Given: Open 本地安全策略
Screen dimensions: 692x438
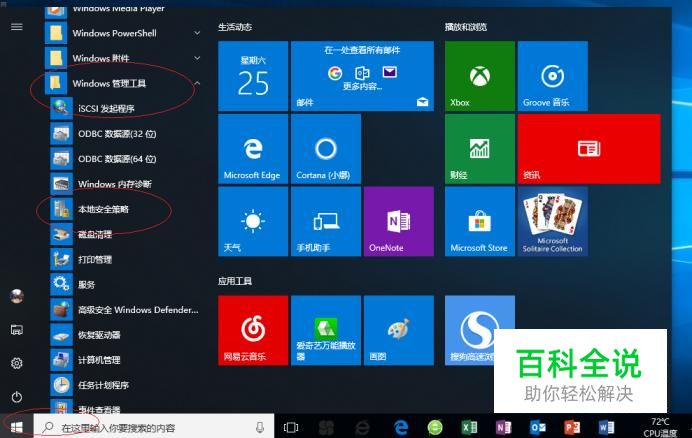Looking at the screenshot, I should pos(125,209).
